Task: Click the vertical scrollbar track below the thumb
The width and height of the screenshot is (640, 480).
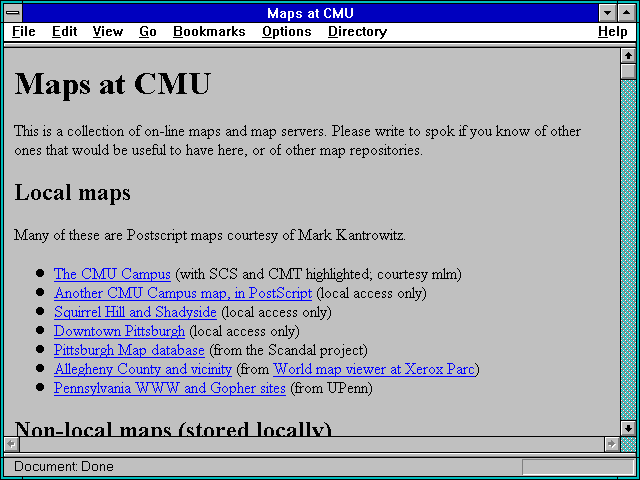Action: coord(628,250)
